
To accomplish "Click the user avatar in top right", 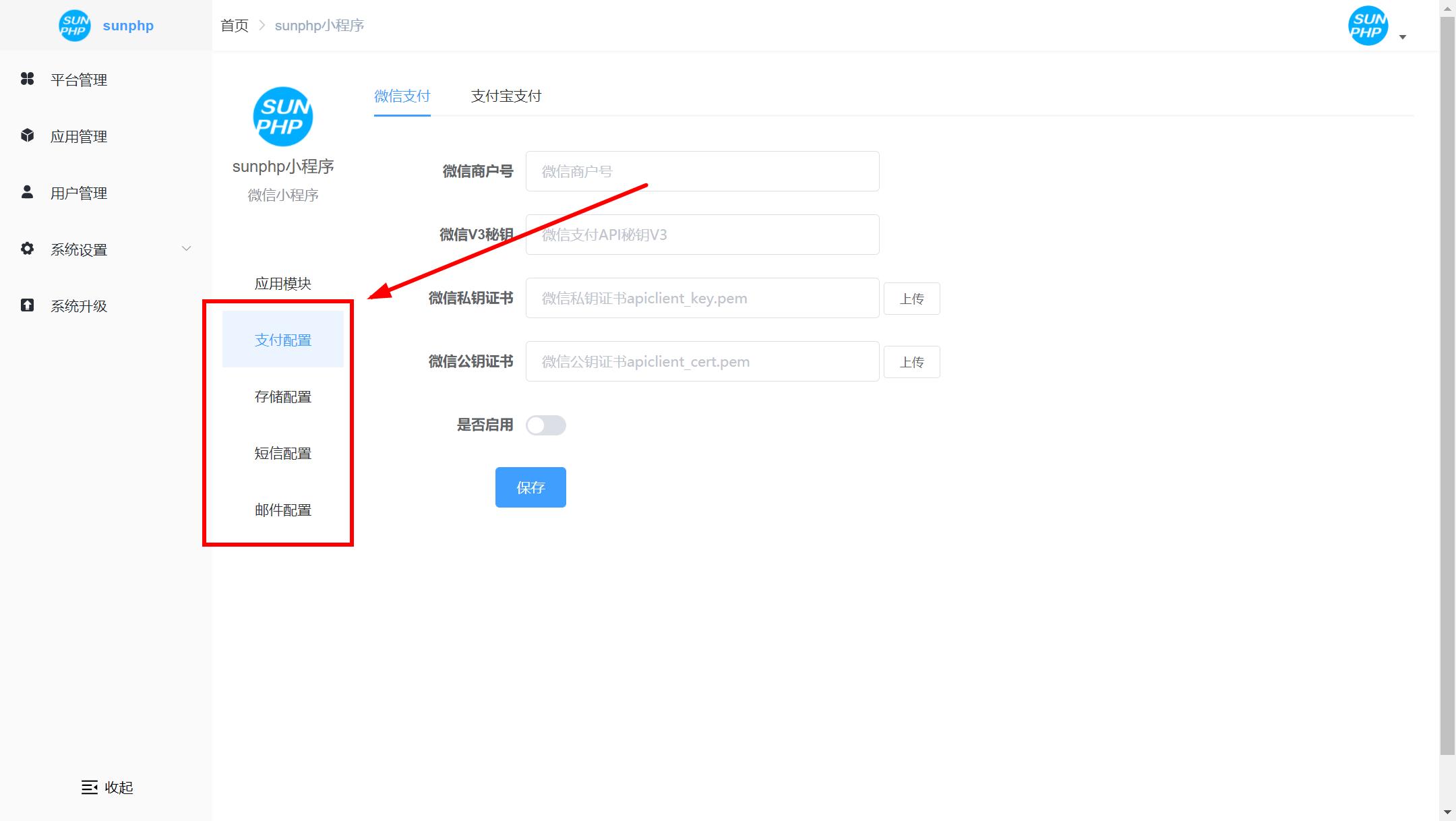I will [x=1368, y=26].
